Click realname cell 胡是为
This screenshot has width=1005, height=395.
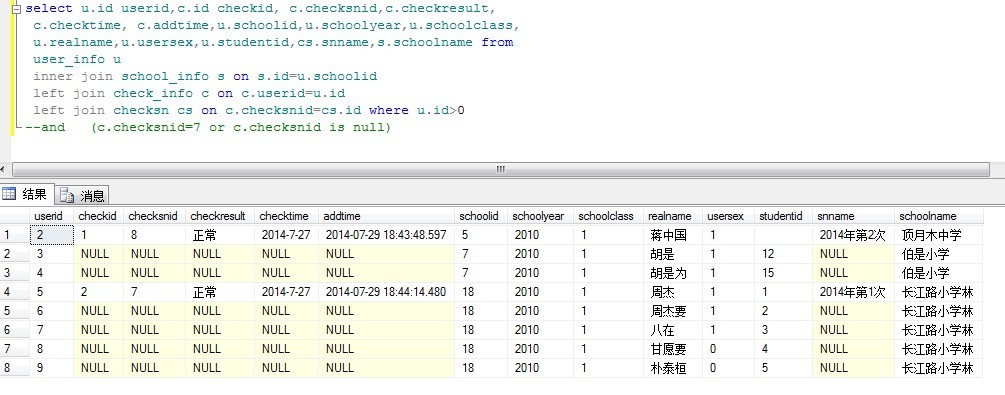click(673, 273)
